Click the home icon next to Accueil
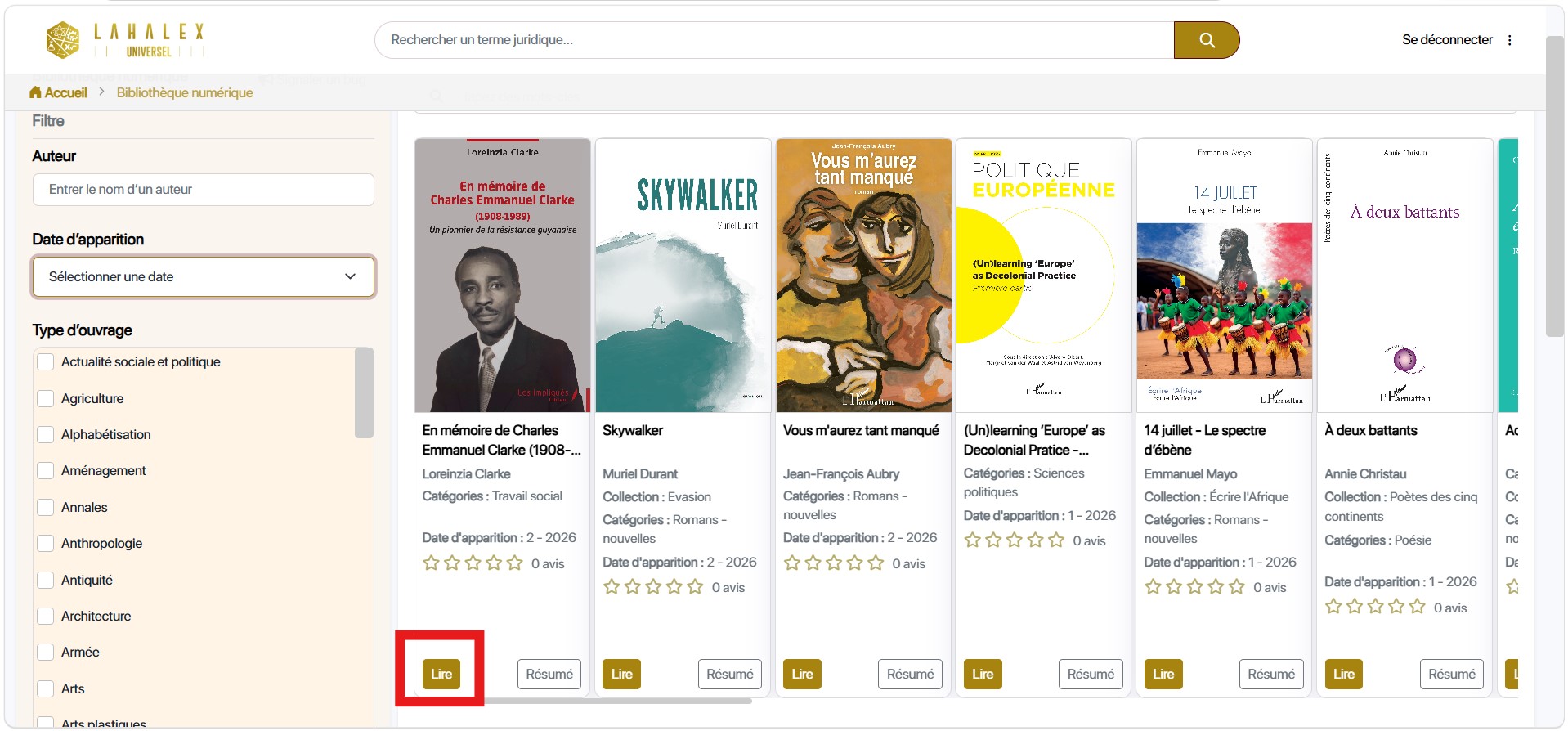Image resolution: width=1568 pixels, height=731 pixels. (35, 92)
